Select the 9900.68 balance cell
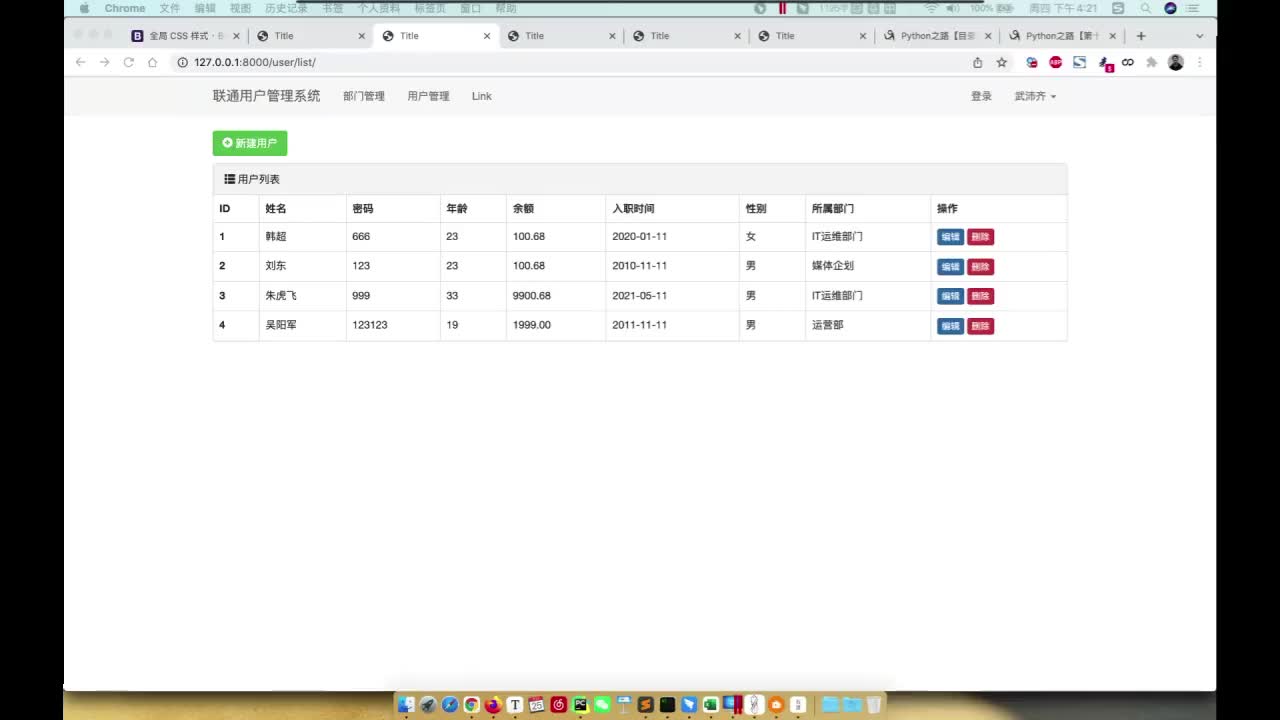Viewport: 1280px width, 720px height. [556, 296]
